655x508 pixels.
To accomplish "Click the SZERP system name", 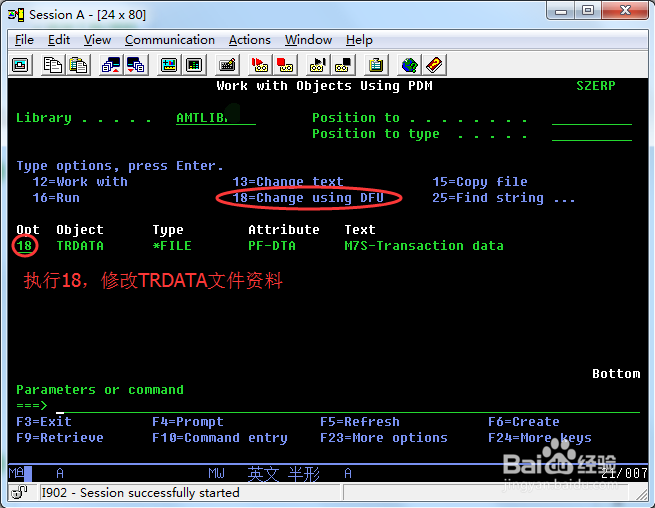I will pos(596,86).
